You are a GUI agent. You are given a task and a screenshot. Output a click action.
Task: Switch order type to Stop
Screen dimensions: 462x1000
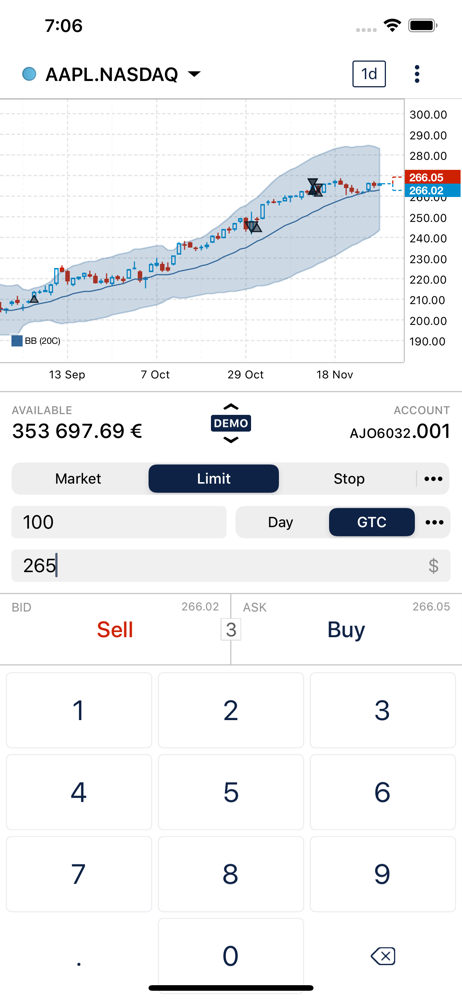(349, 478)
